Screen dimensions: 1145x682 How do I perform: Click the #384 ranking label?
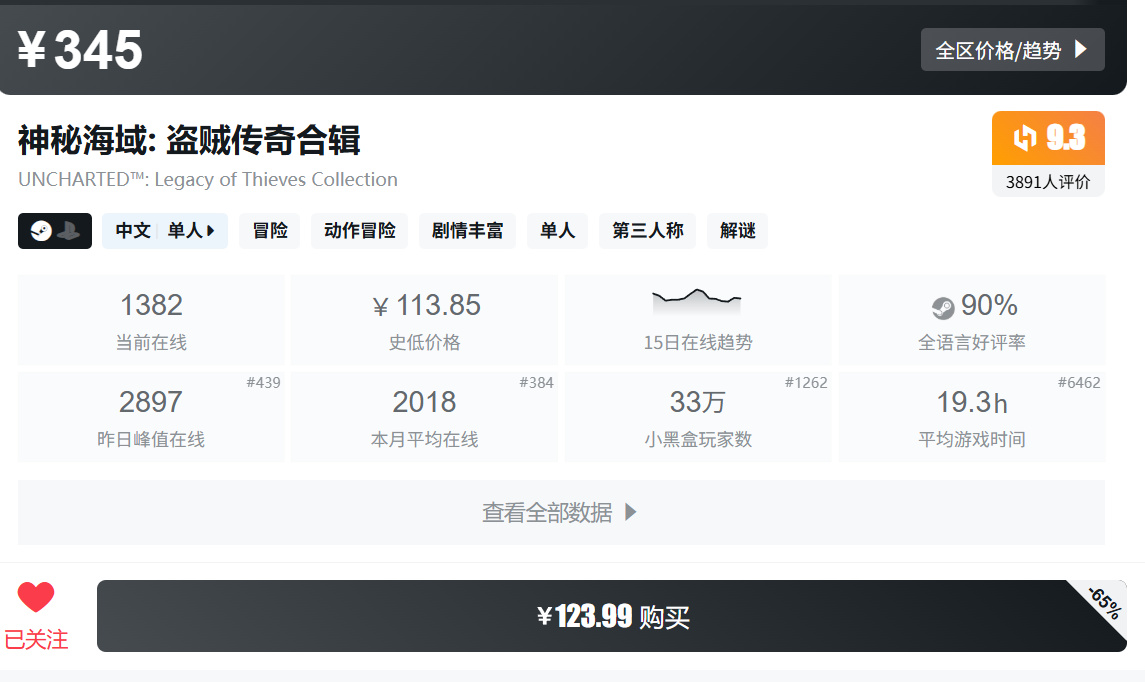537,383
